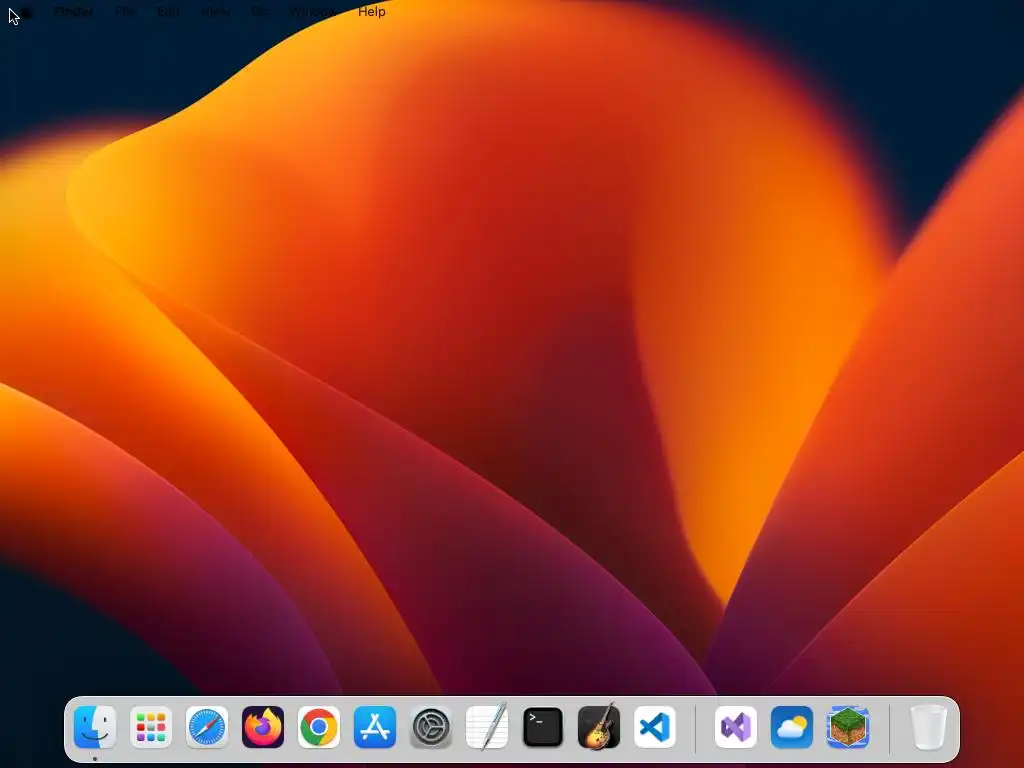Launch GarageBand from the Dock

click(x=599, y=727)
